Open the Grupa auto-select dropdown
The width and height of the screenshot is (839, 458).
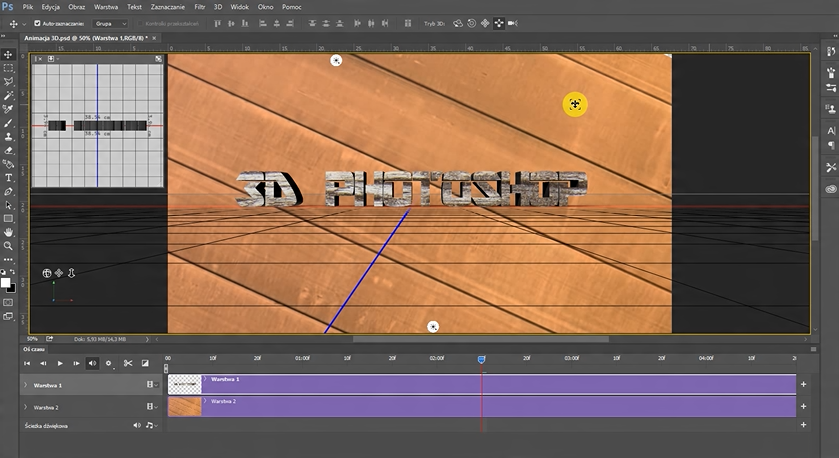(x=111, y=24)
